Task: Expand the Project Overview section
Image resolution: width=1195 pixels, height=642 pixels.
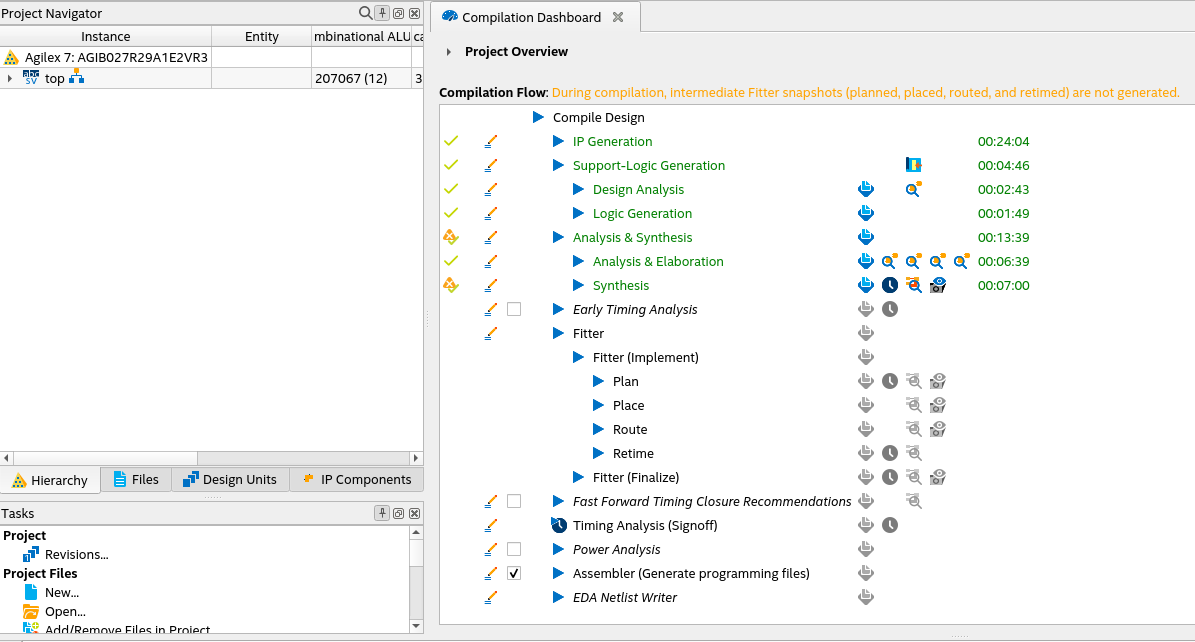Action: click(450, 52)
